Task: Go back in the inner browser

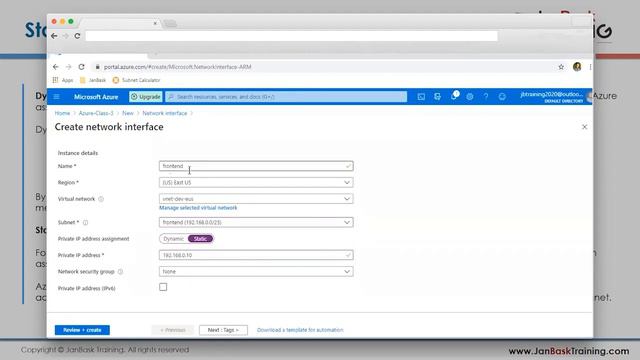Action: point(56,67)
